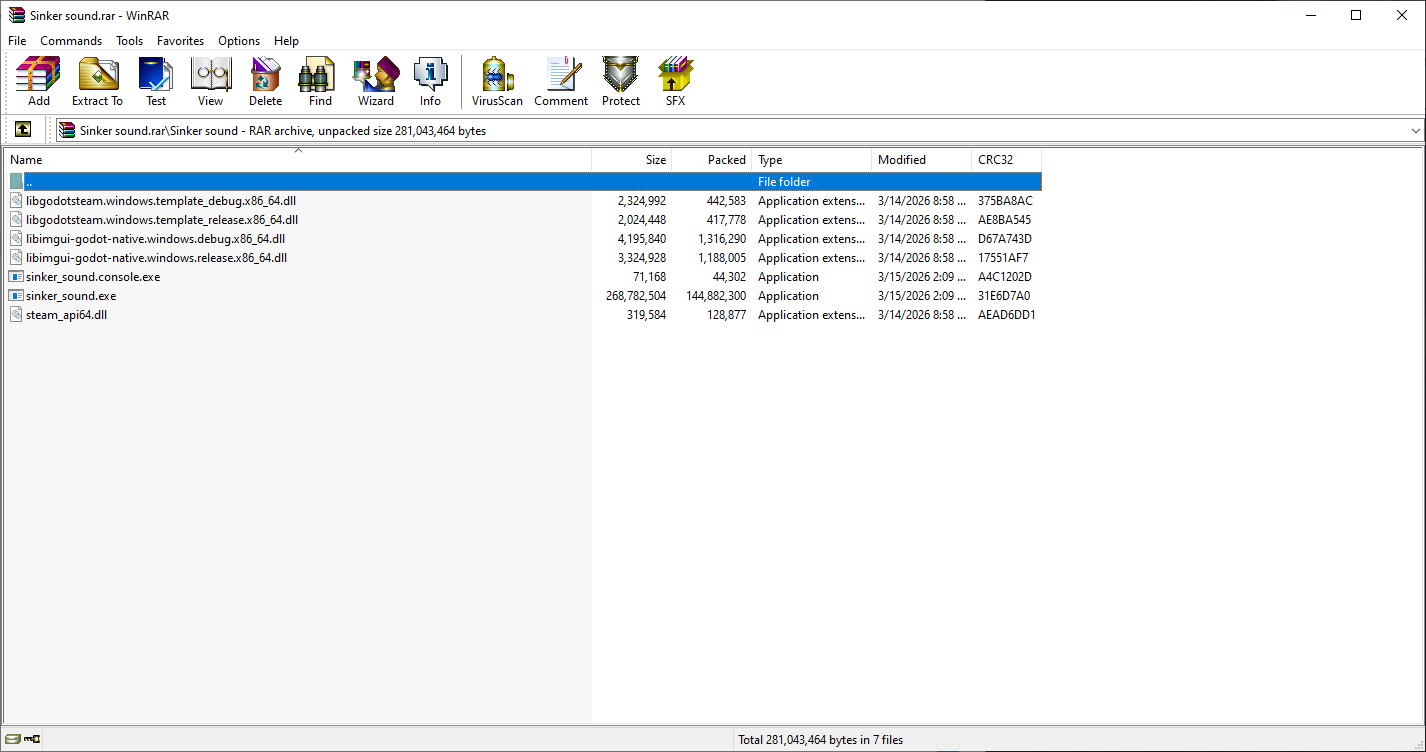Show archive Info
Viewport: 1426px width, 752px height.
click(x=430, y=81)
